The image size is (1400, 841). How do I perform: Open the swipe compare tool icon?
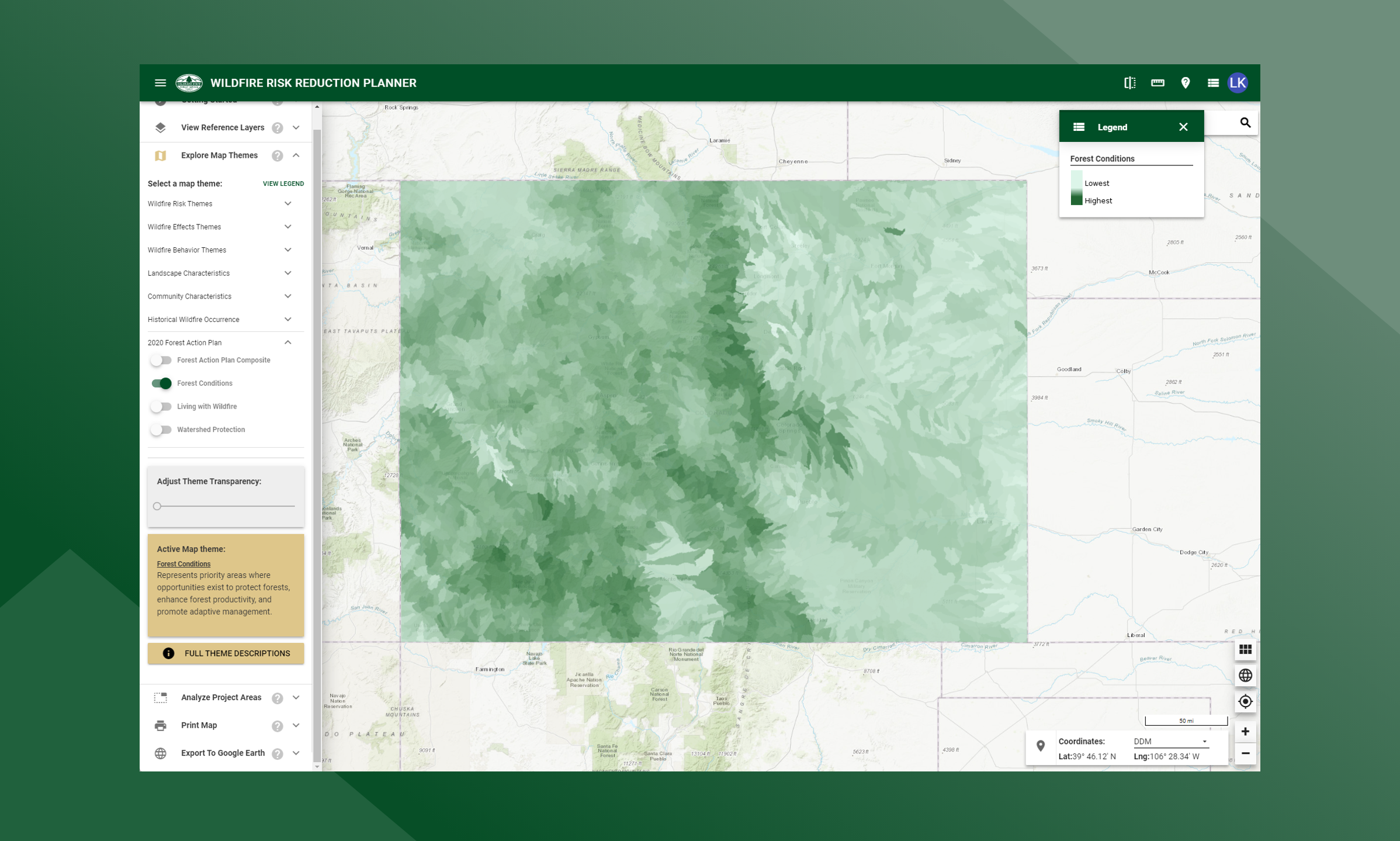pyautogui.click(x=1129, y=83)
